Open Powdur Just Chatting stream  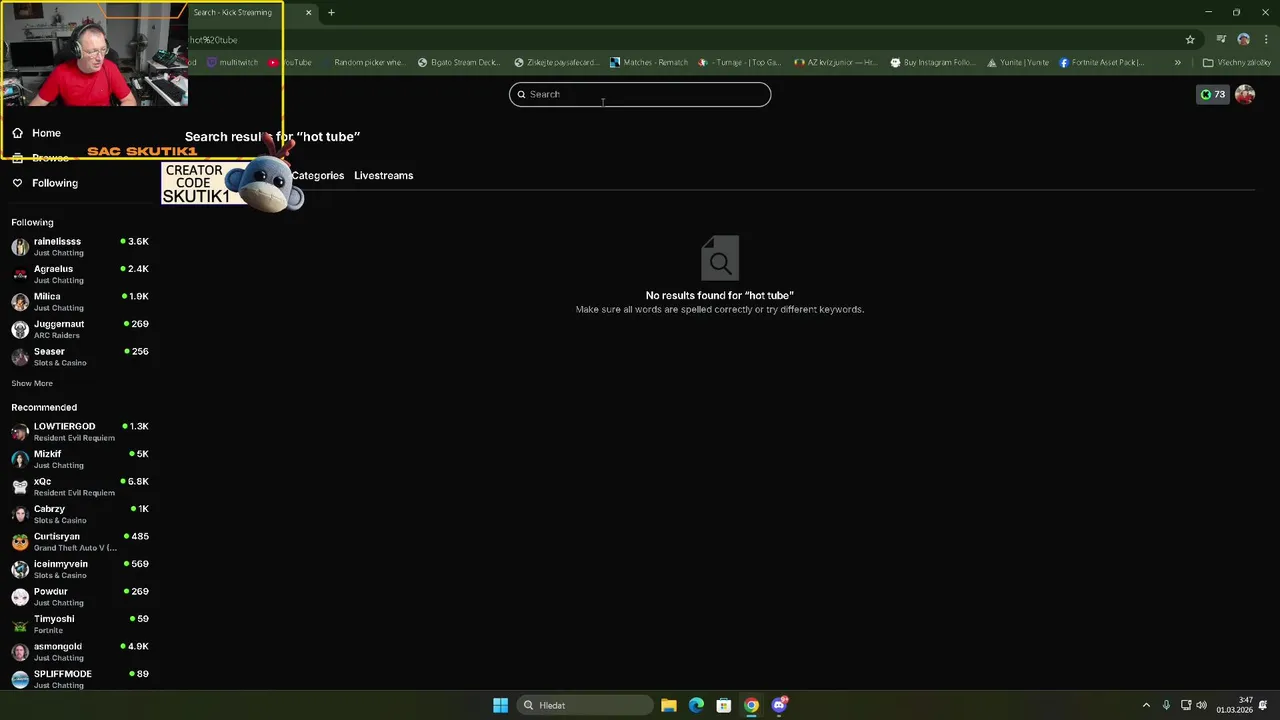pos(80,597)
